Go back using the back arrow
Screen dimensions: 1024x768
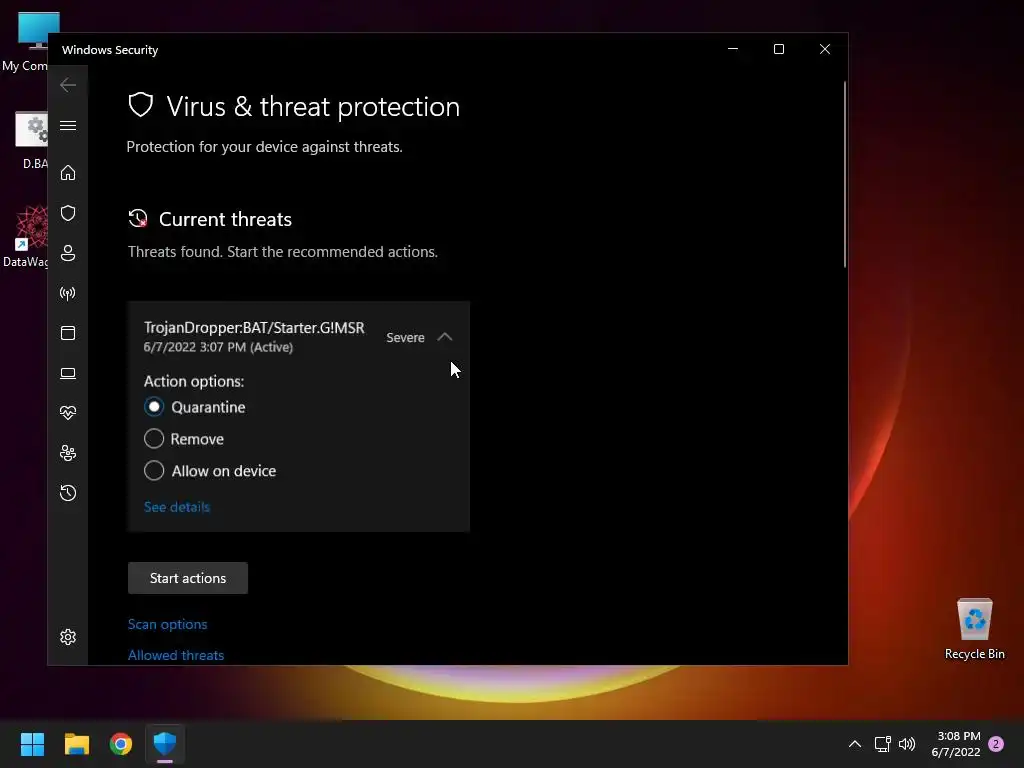click(x=68, y=85)
